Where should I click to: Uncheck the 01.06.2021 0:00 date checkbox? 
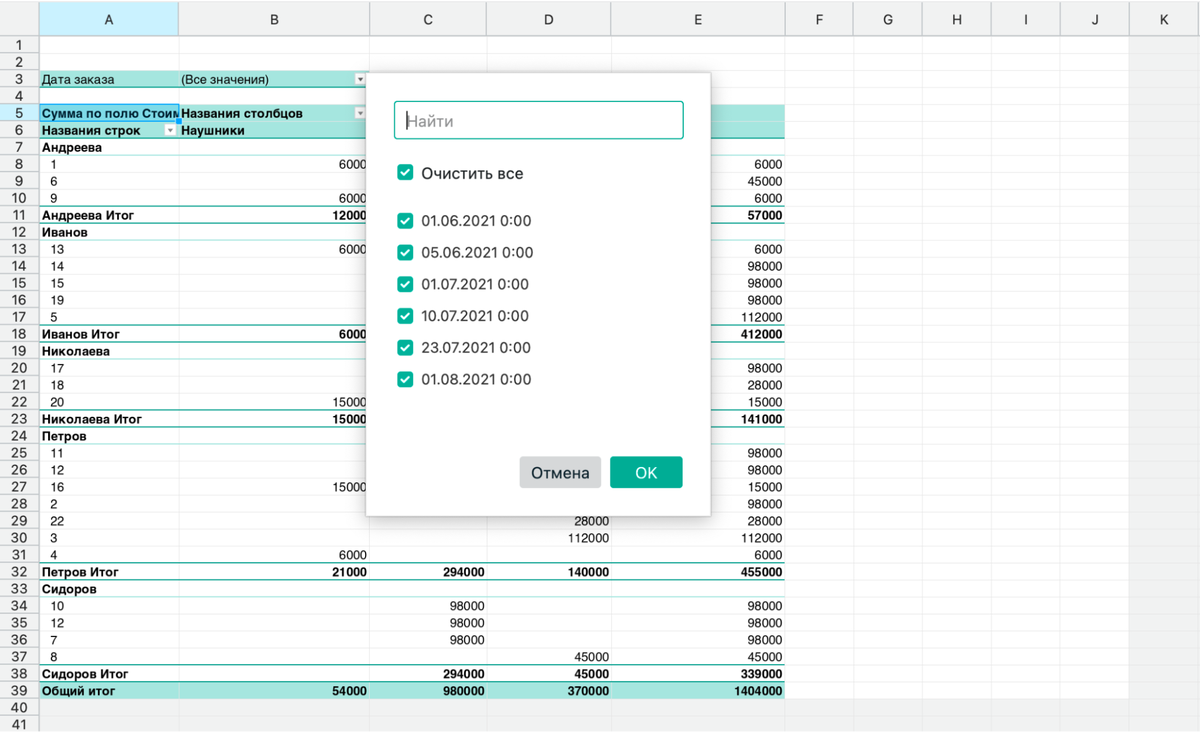pos(405,221)
